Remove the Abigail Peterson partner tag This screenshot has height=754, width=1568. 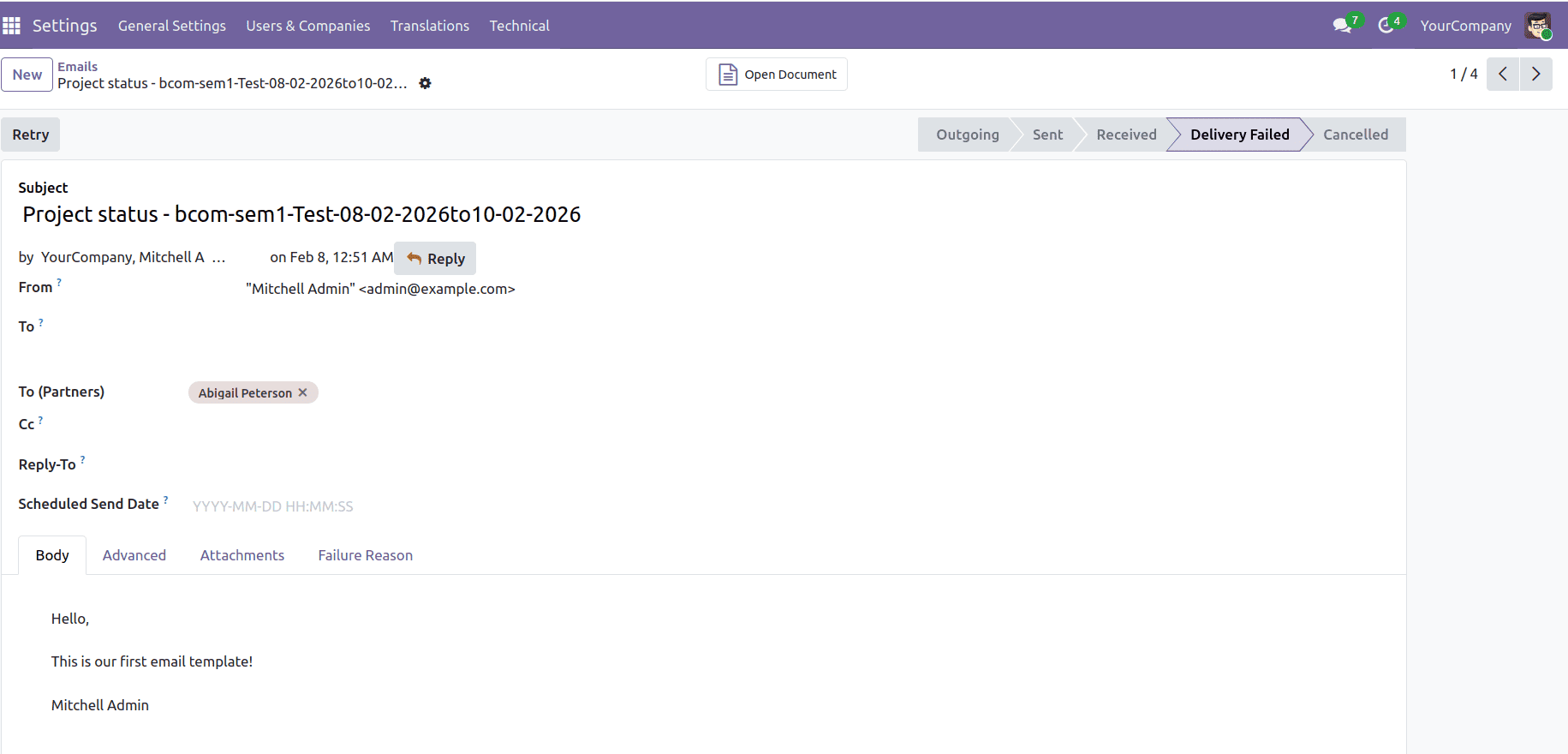(x=302, y=392)
